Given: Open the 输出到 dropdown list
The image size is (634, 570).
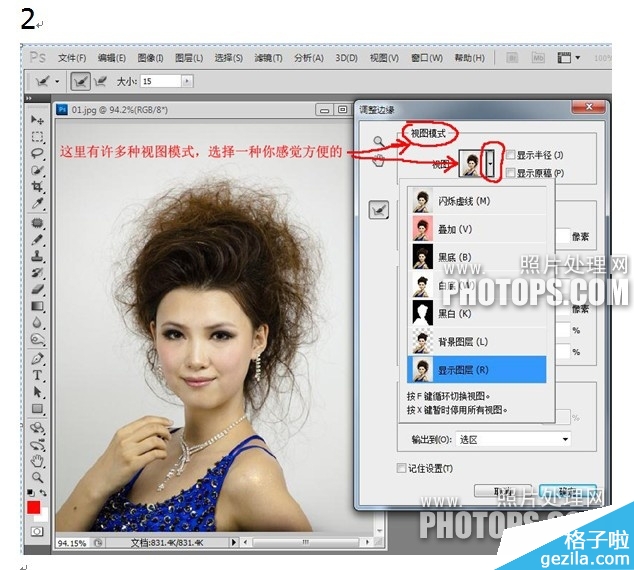Looking at the screenshot, I should [x=513, y=439].
